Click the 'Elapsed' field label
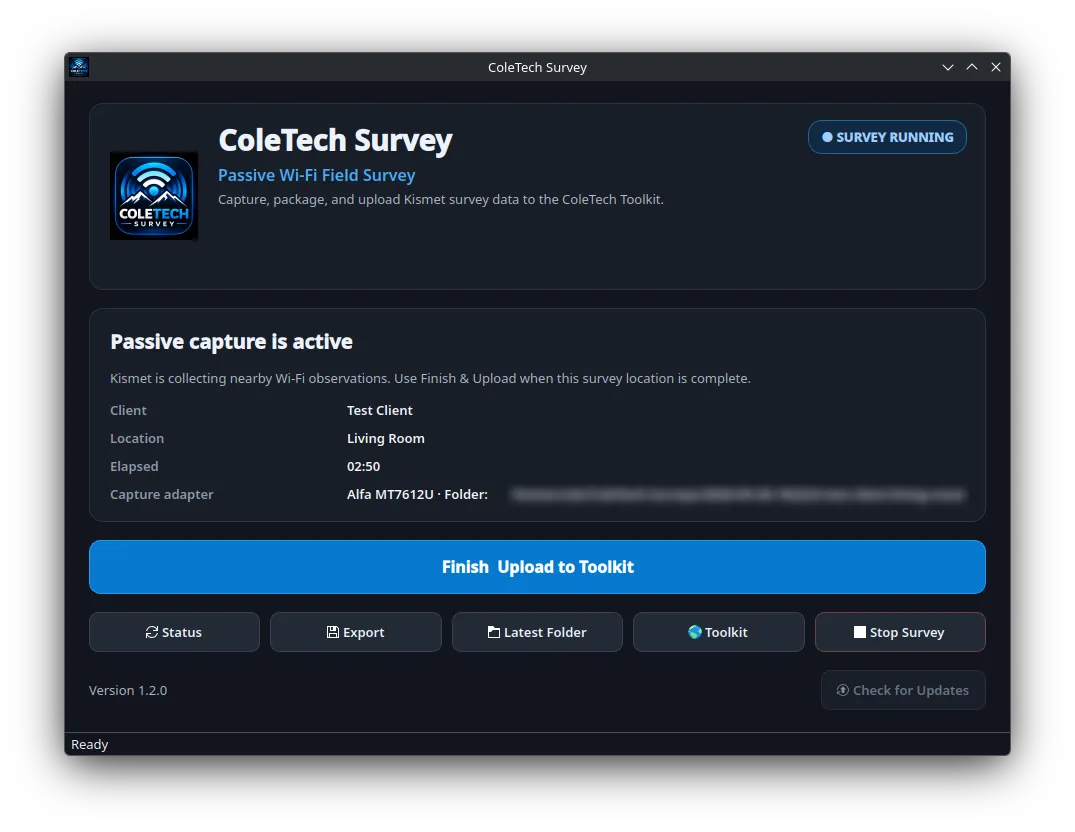This screenshot has width=1075, height=832. (x=134, y=467)
